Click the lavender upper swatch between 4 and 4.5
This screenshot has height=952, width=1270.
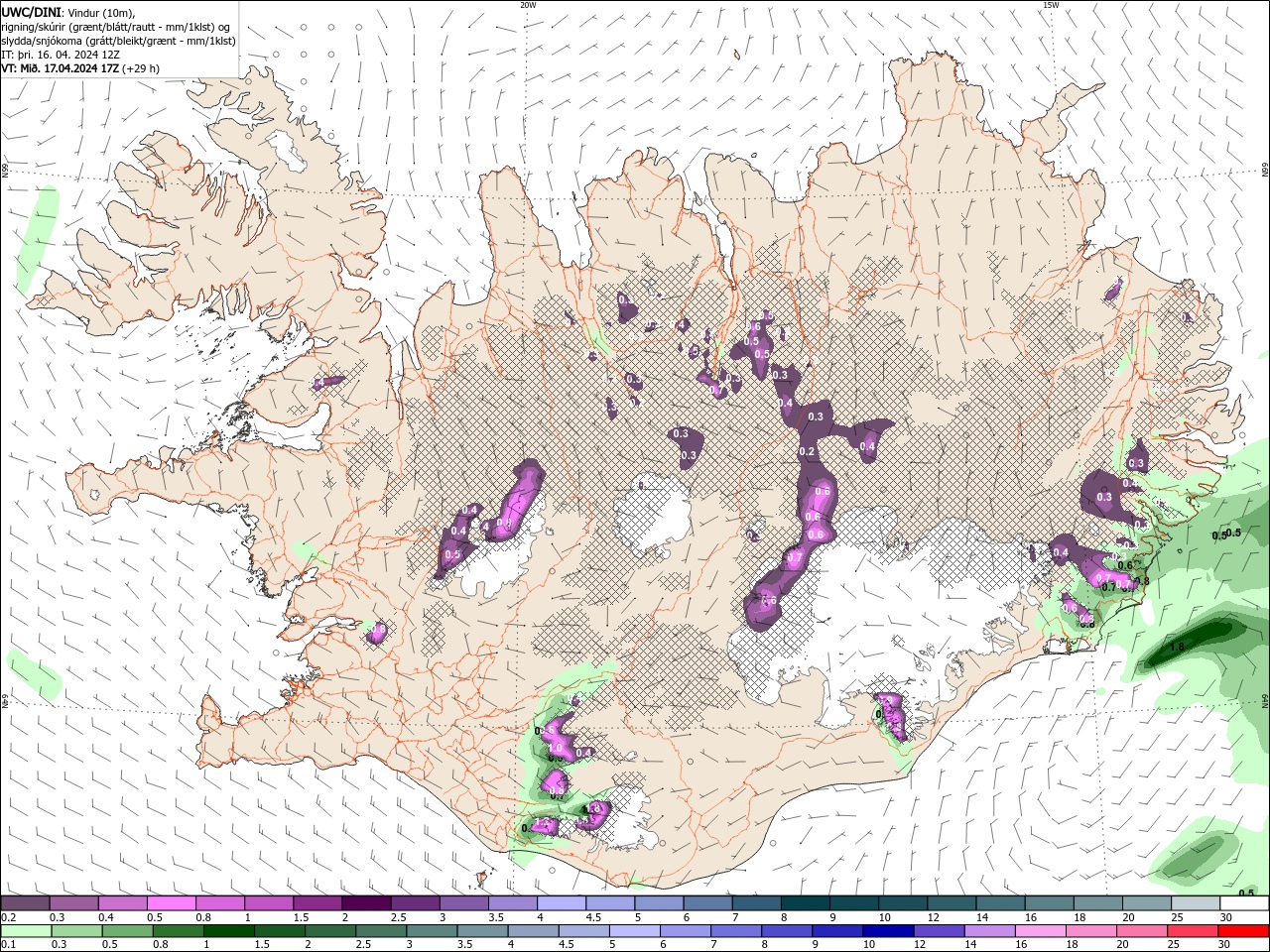coord(562,903)
